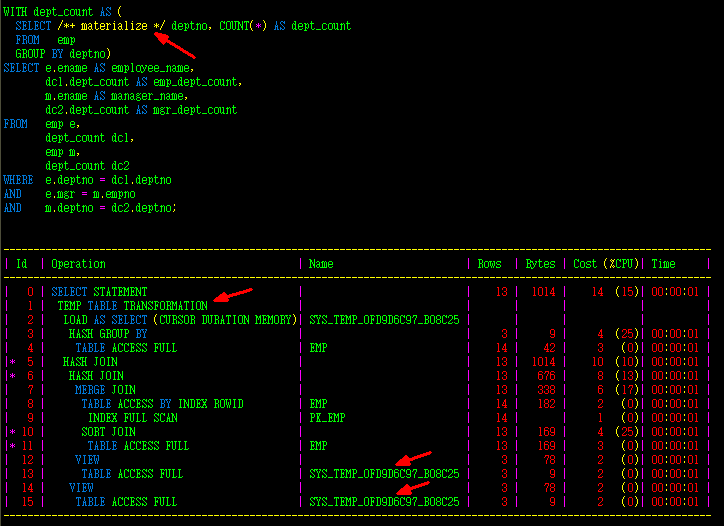Click condition 'e.deptno = dc1.deptno'

(x=109, y=180)
